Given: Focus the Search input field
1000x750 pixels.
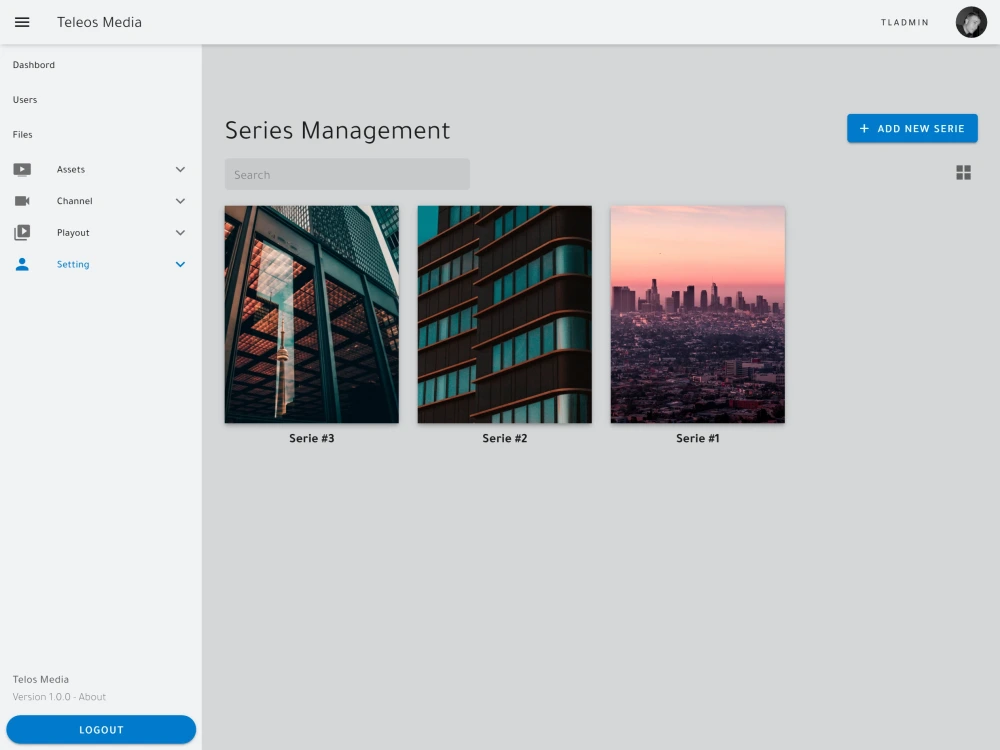Looking at the screenshot, I should [x=347, y=174].
